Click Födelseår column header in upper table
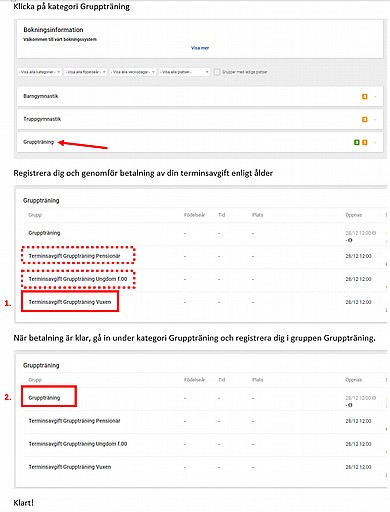This screenshot has height=512, width=390. 194,215
